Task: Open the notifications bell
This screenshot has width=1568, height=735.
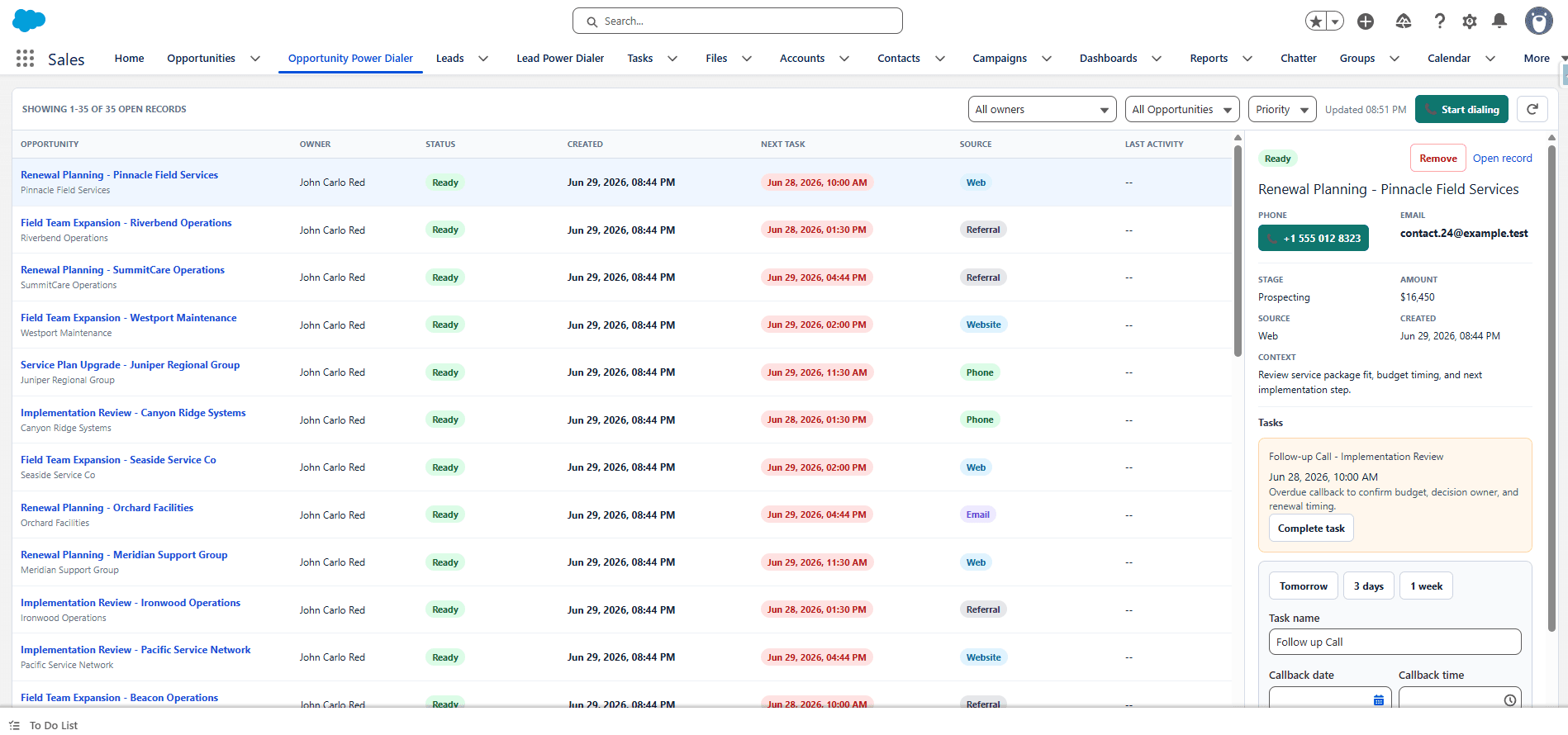Action: tap(1499, 21)
